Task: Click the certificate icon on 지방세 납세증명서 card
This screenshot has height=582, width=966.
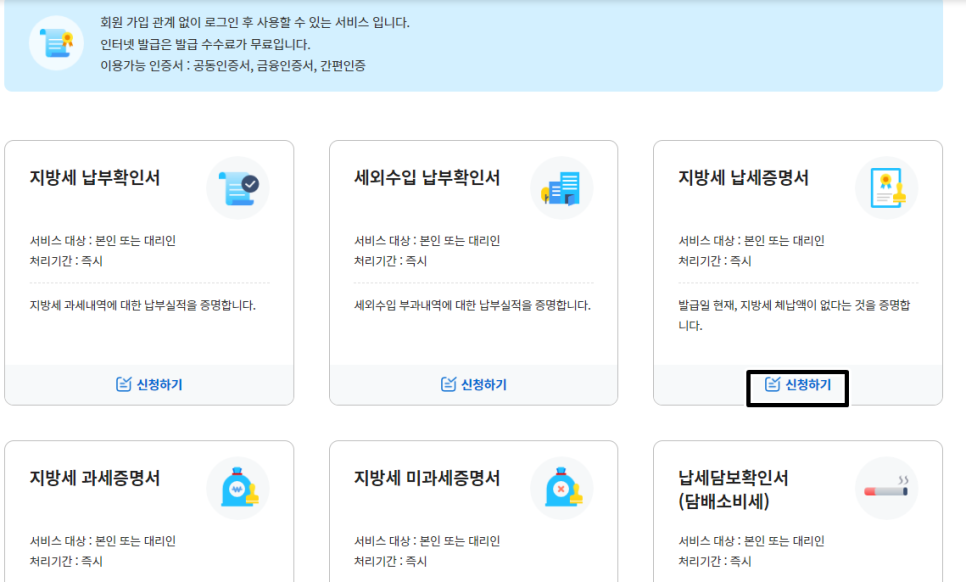Action: click(886, 187)
